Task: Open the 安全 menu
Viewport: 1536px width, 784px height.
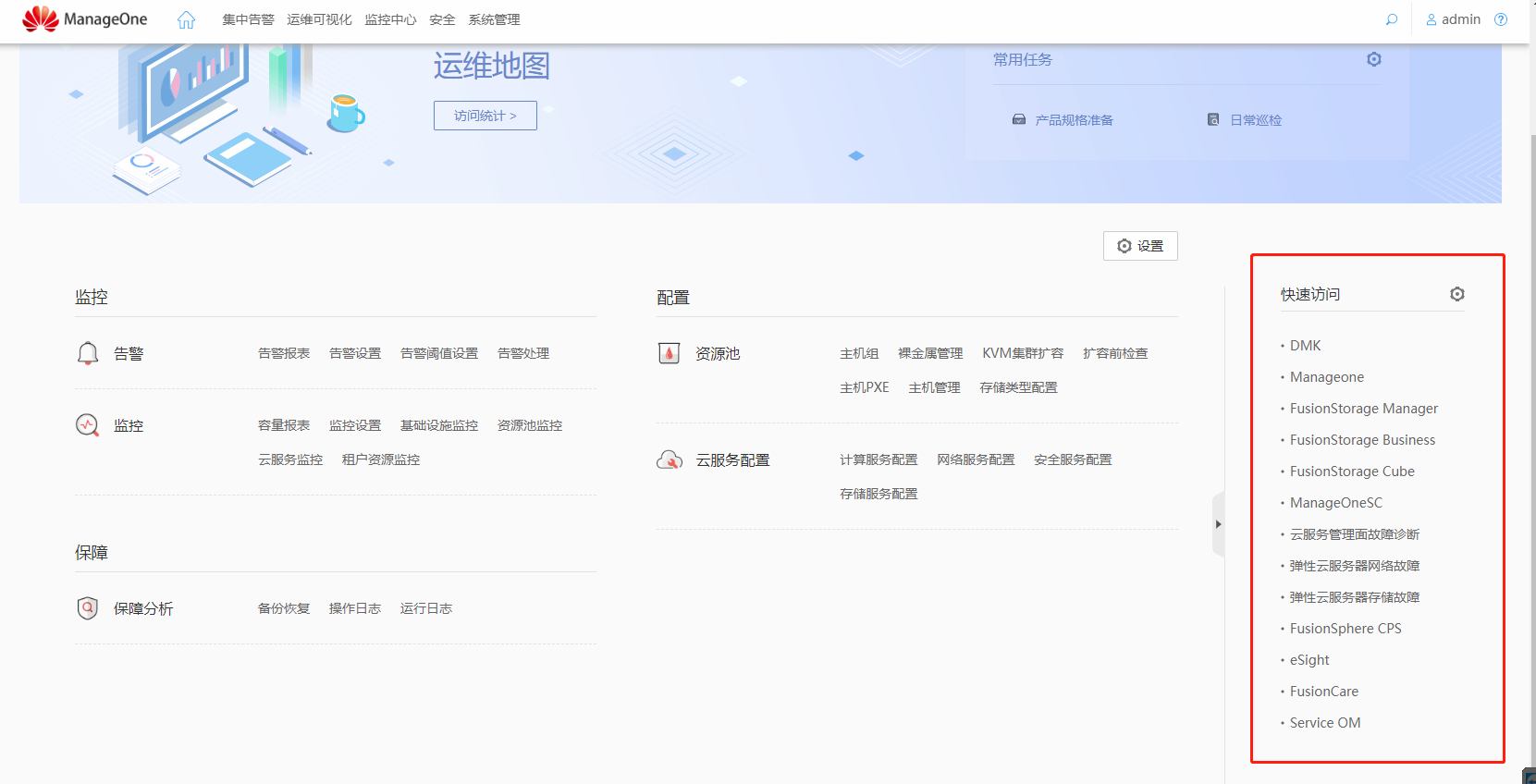Action: pyautogui.click(x=442, y=19)
